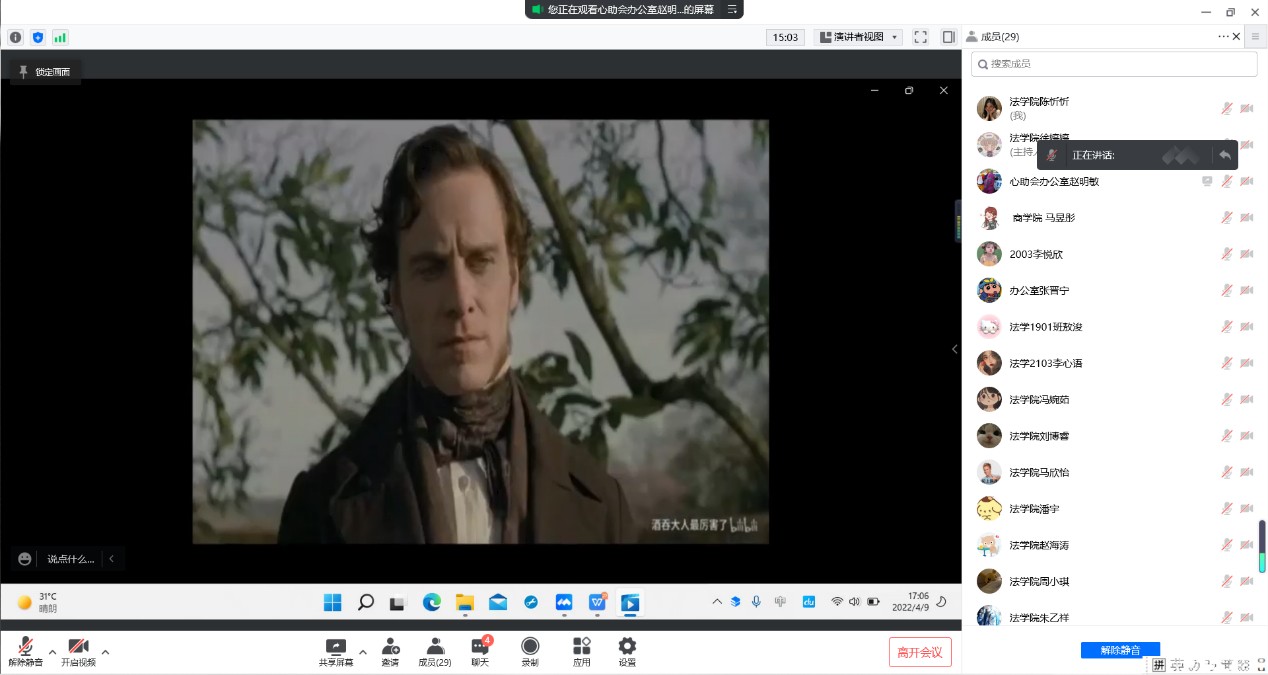The height and width of the screenshot is (675, 1268).
Task: Click the red 离开会议 leave button
Action: 920,652
